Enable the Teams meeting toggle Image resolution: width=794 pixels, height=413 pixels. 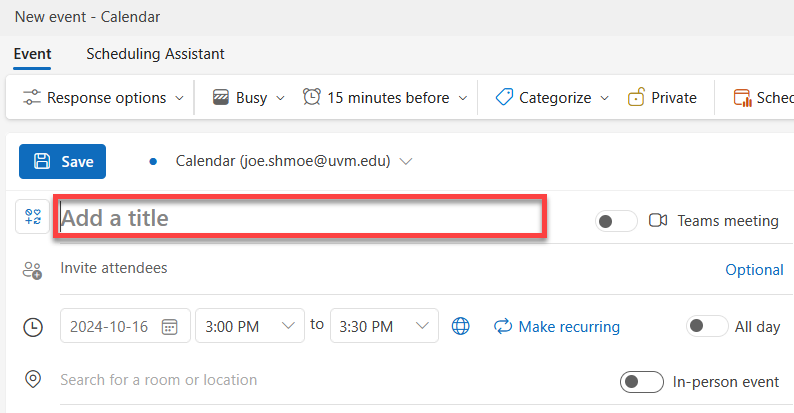[x=616, y=221]
